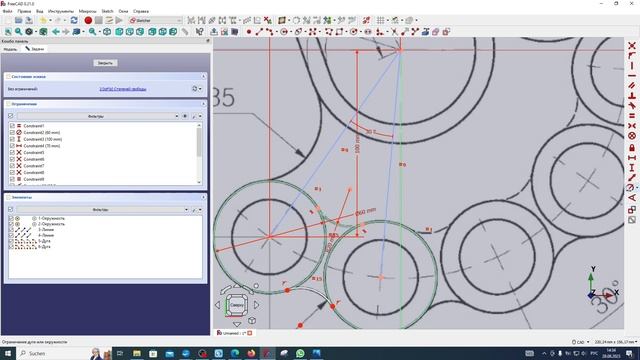640x360 pixels.
Task: Click the horizontal distance constraint icon
Action: click(x=631, y=158)
